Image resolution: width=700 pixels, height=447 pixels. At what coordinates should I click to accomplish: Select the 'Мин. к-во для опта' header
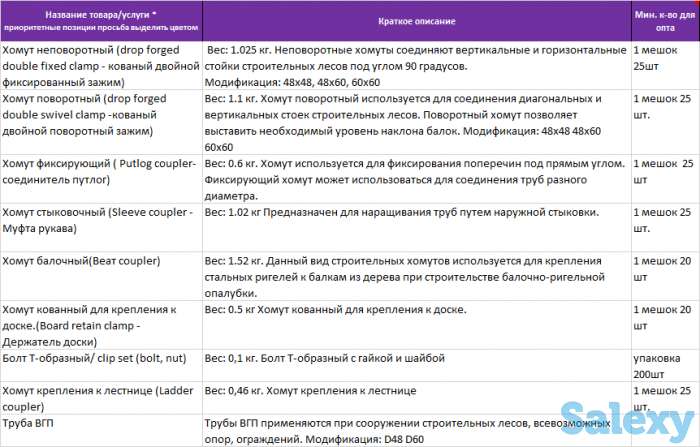tap(664, 20)
